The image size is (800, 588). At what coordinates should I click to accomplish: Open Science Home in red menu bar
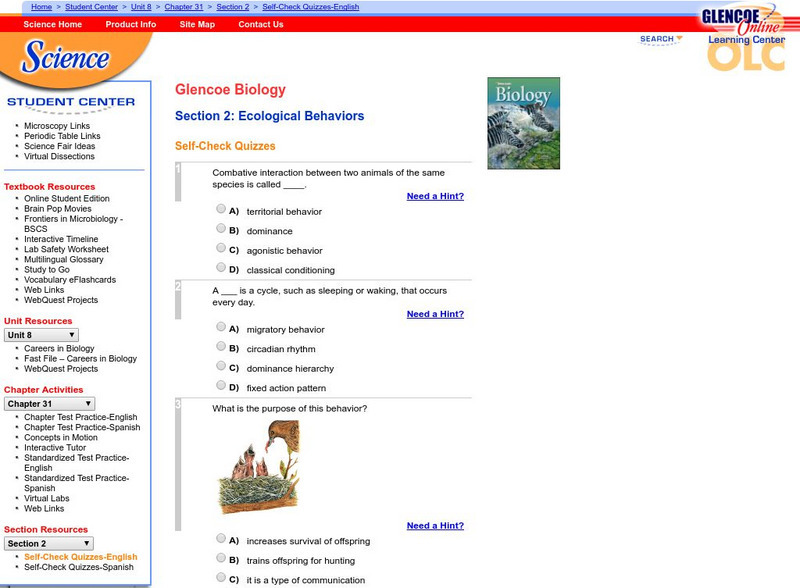pyautogui.click(x=53, y=24)
